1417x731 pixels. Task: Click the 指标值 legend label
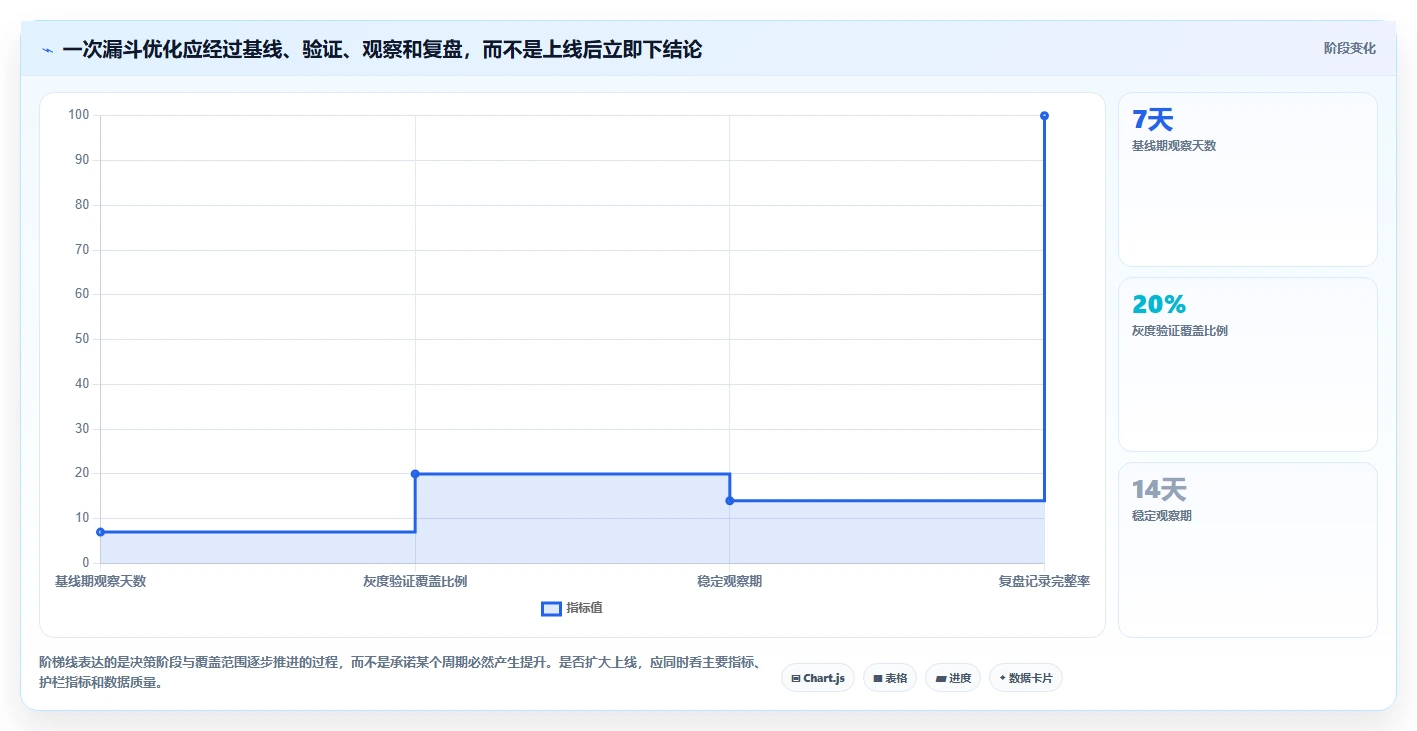click(584, 608)
